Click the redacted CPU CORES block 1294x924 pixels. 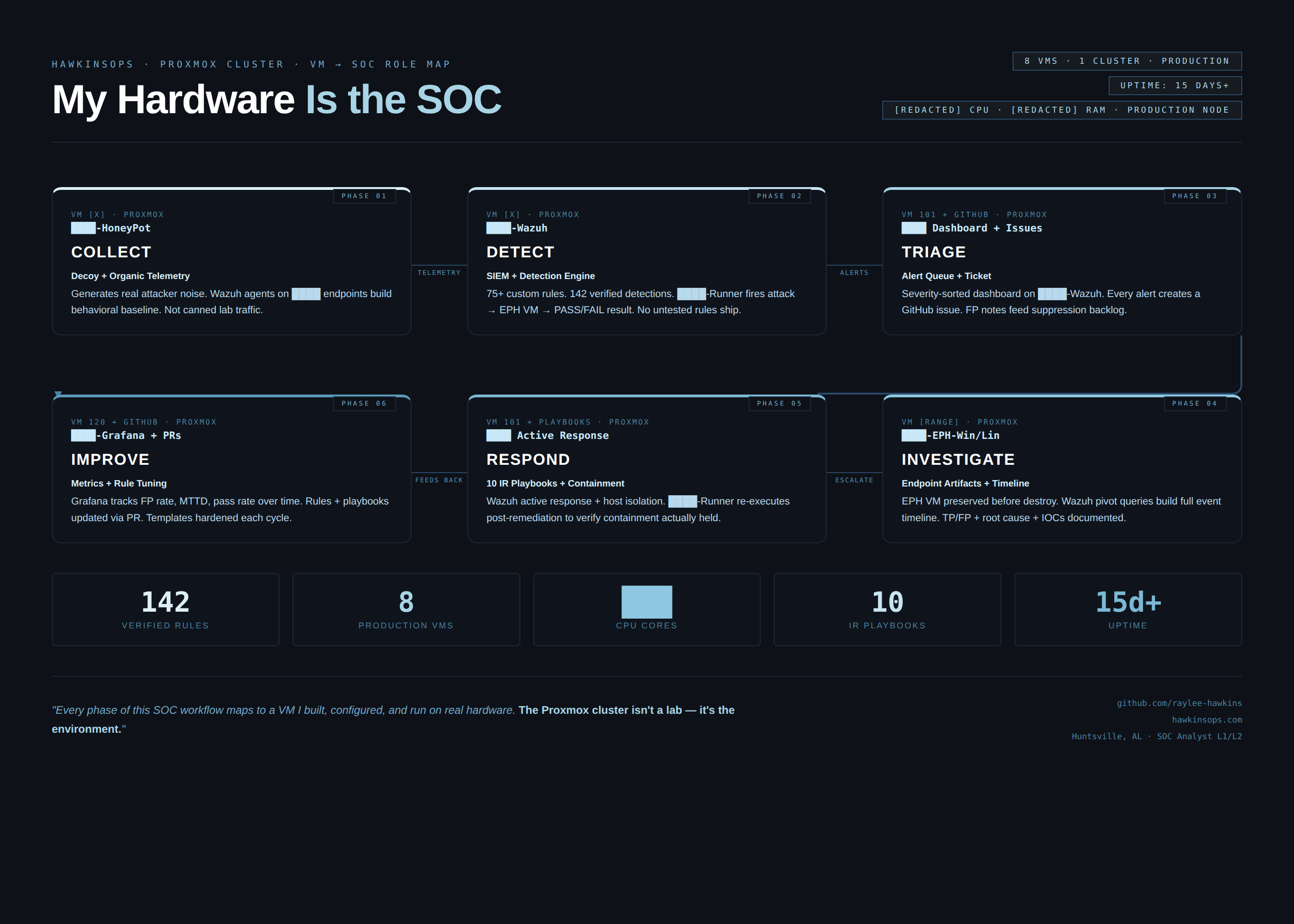pos(647,602)
